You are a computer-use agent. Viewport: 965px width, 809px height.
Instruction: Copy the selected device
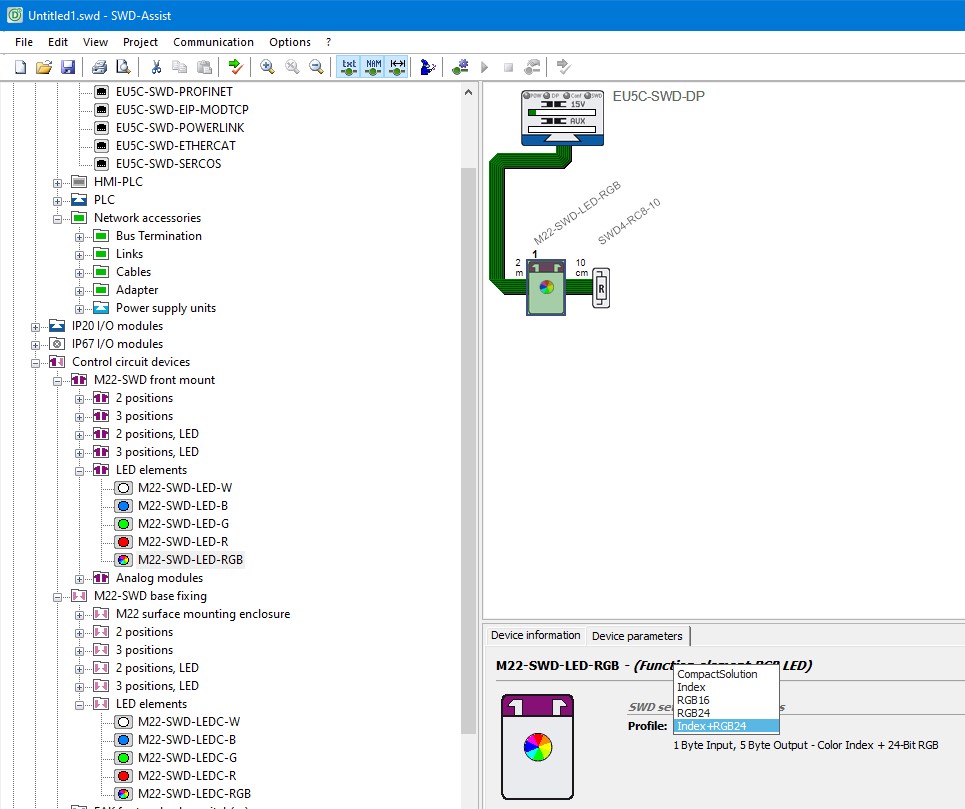point(180,66)
